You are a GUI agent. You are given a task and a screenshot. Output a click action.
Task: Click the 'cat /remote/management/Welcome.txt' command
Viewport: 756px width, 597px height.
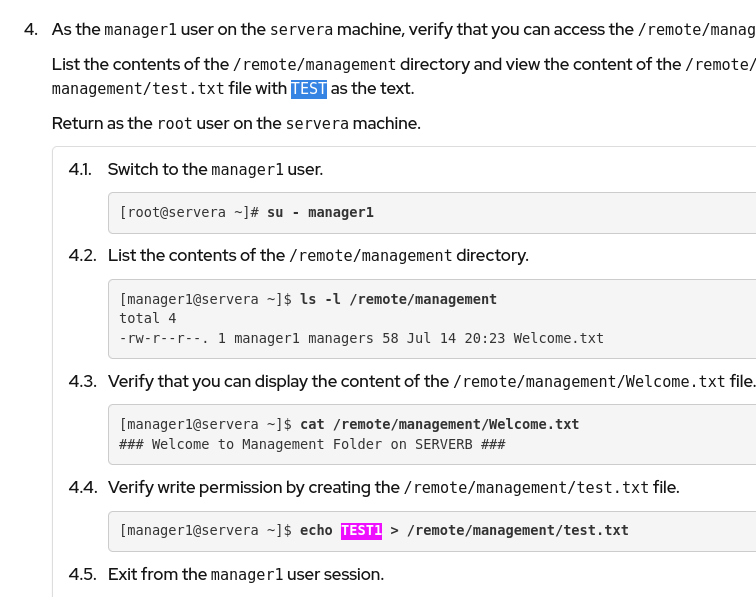coord(439,424)
